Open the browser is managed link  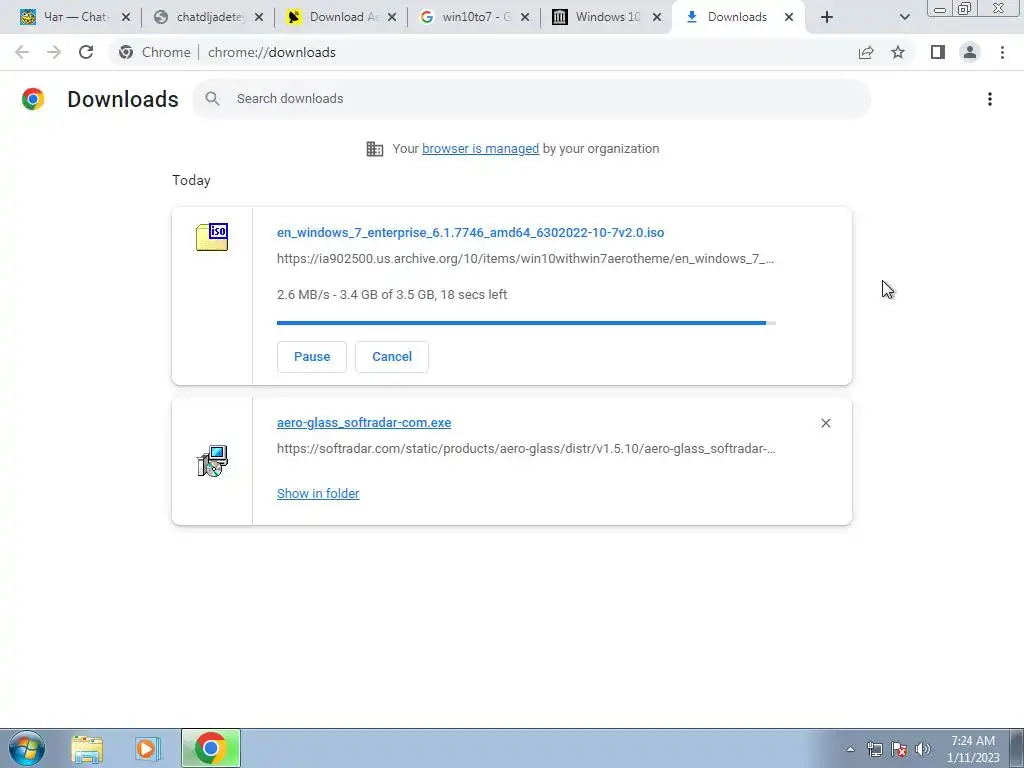[481, 149]
